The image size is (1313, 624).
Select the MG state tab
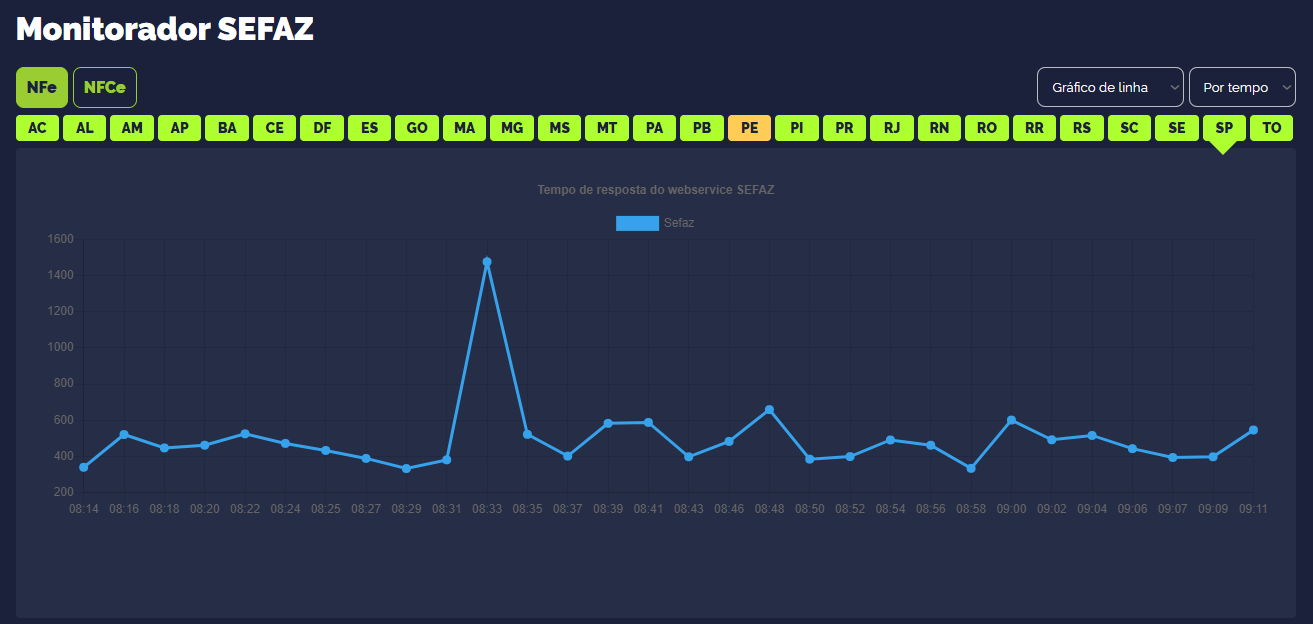point(512,128)
